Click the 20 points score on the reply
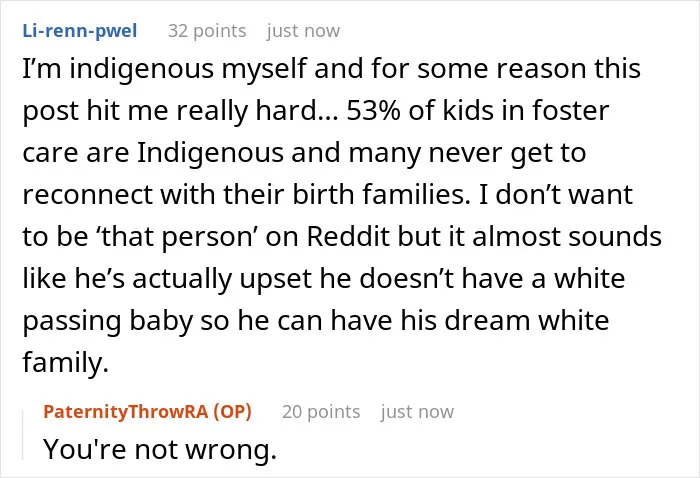Screen dimensions: 700x478 (x=321, y=411)
